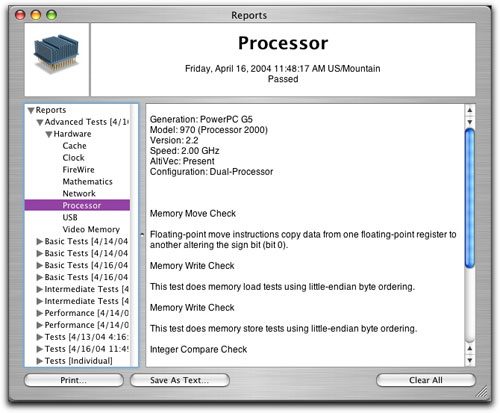Image resolution: width=500 pixels, height=413 pixels.
Task: Collapse the Hardware disclosure triangle
Action: 49,134
